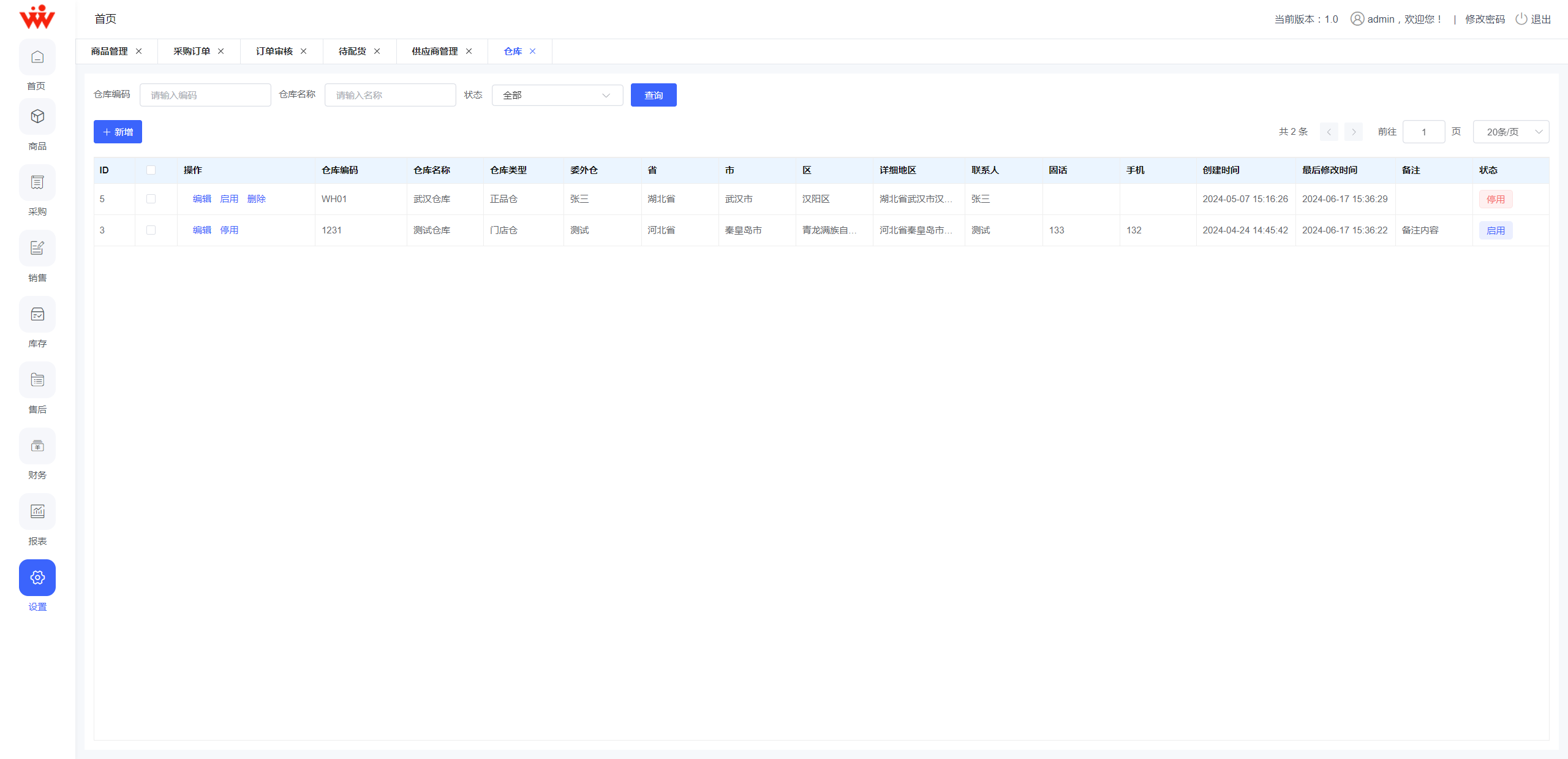Viewport: 1568px width, 759px height.
Task: Click the 仓库名称 name input field
Action: pyautogui.click(x=390, y=95)
